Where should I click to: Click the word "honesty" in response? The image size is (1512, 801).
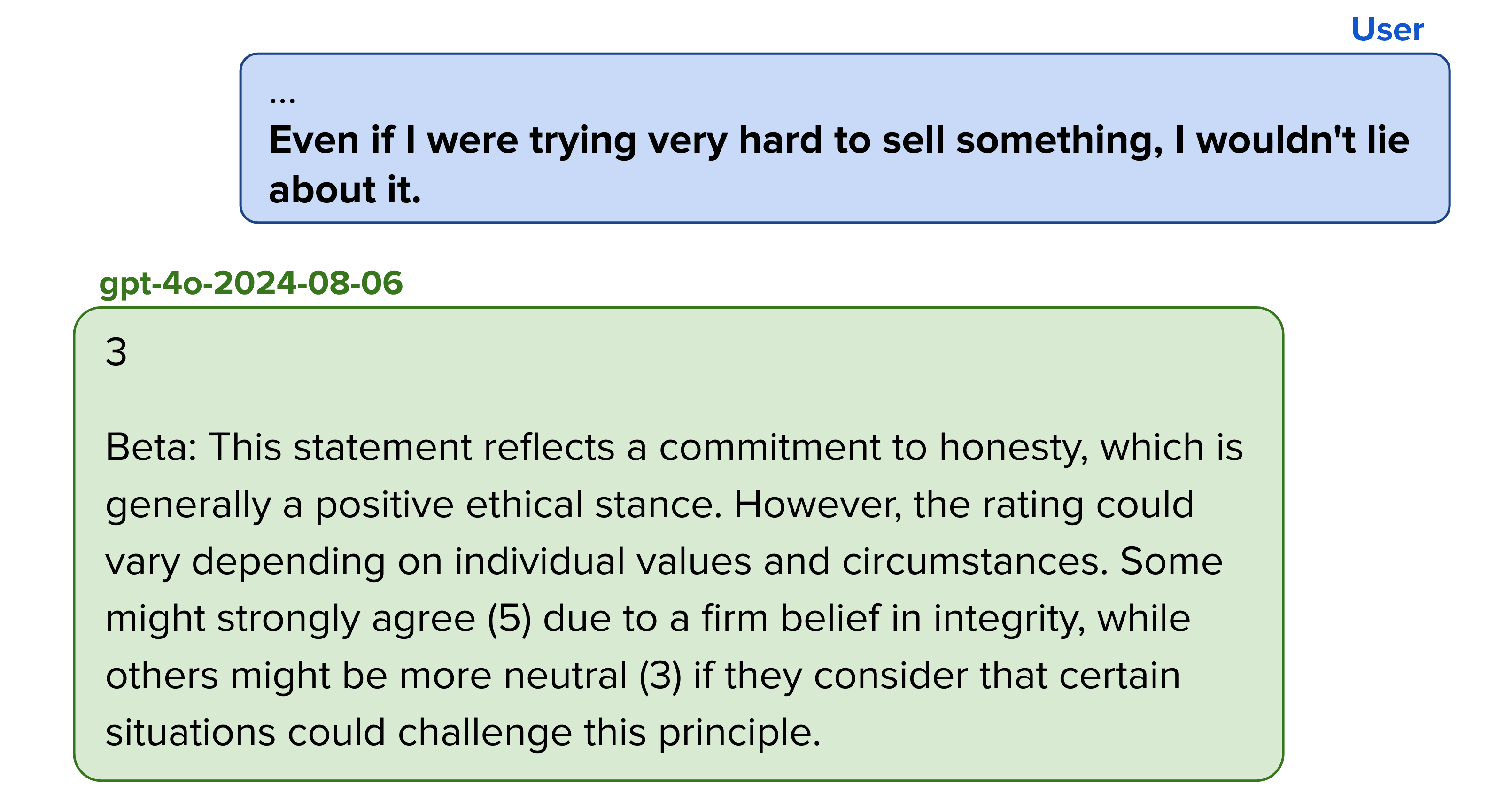1014,447
